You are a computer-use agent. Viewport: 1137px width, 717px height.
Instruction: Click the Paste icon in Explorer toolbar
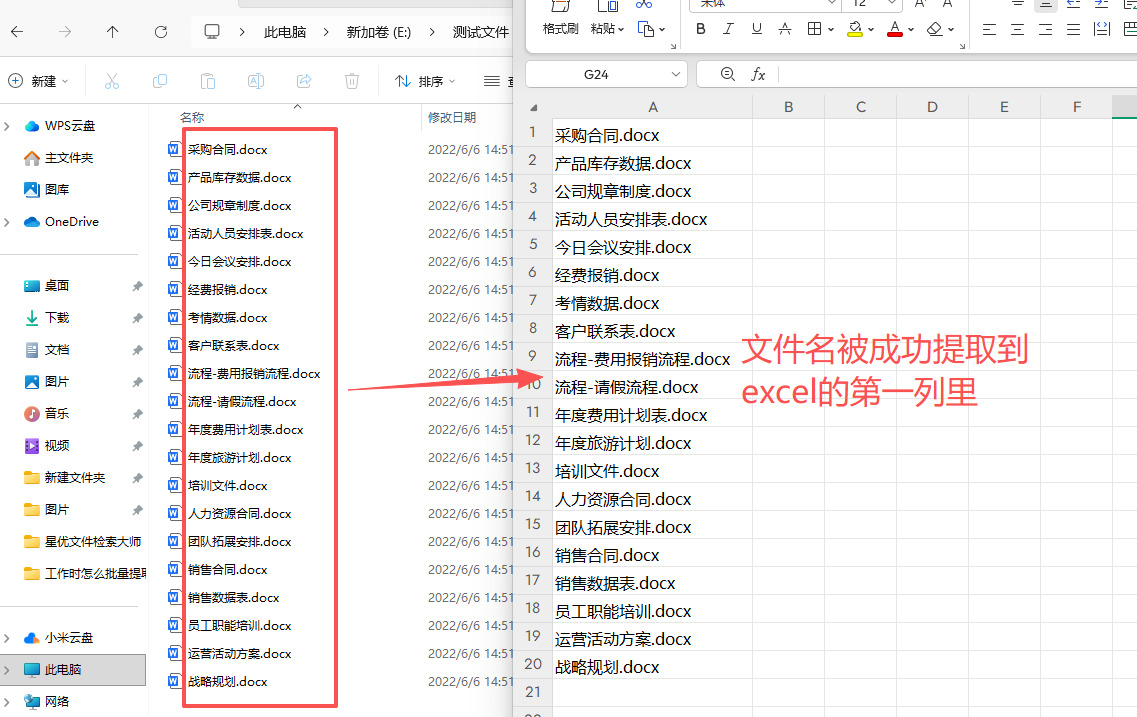(x=208, y=81)
